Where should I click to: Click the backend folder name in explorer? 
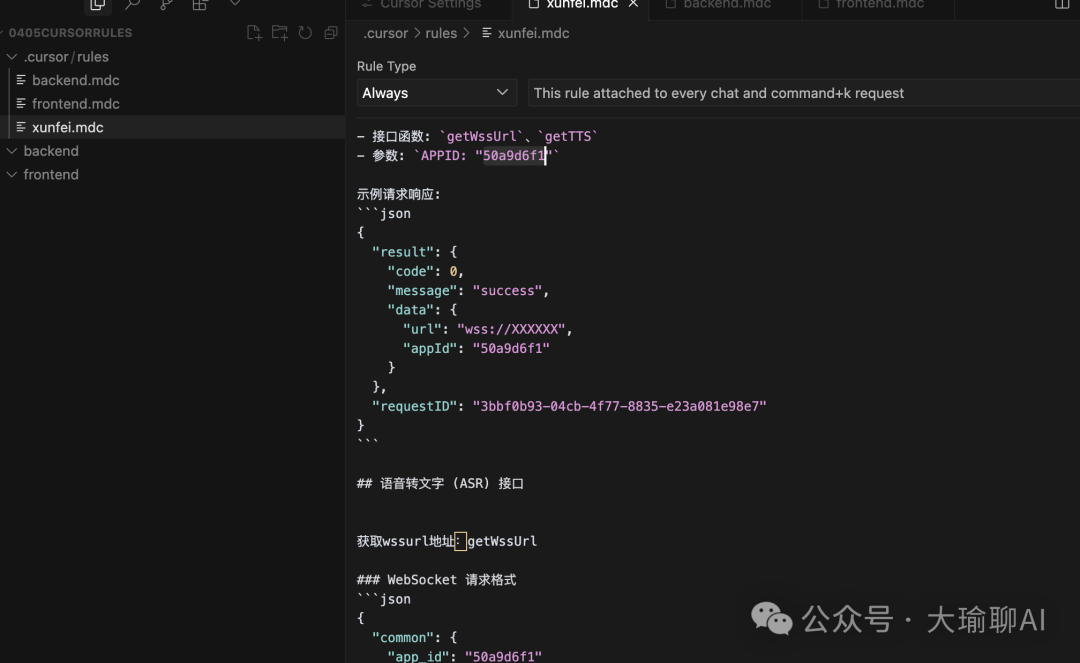(51, 151)
